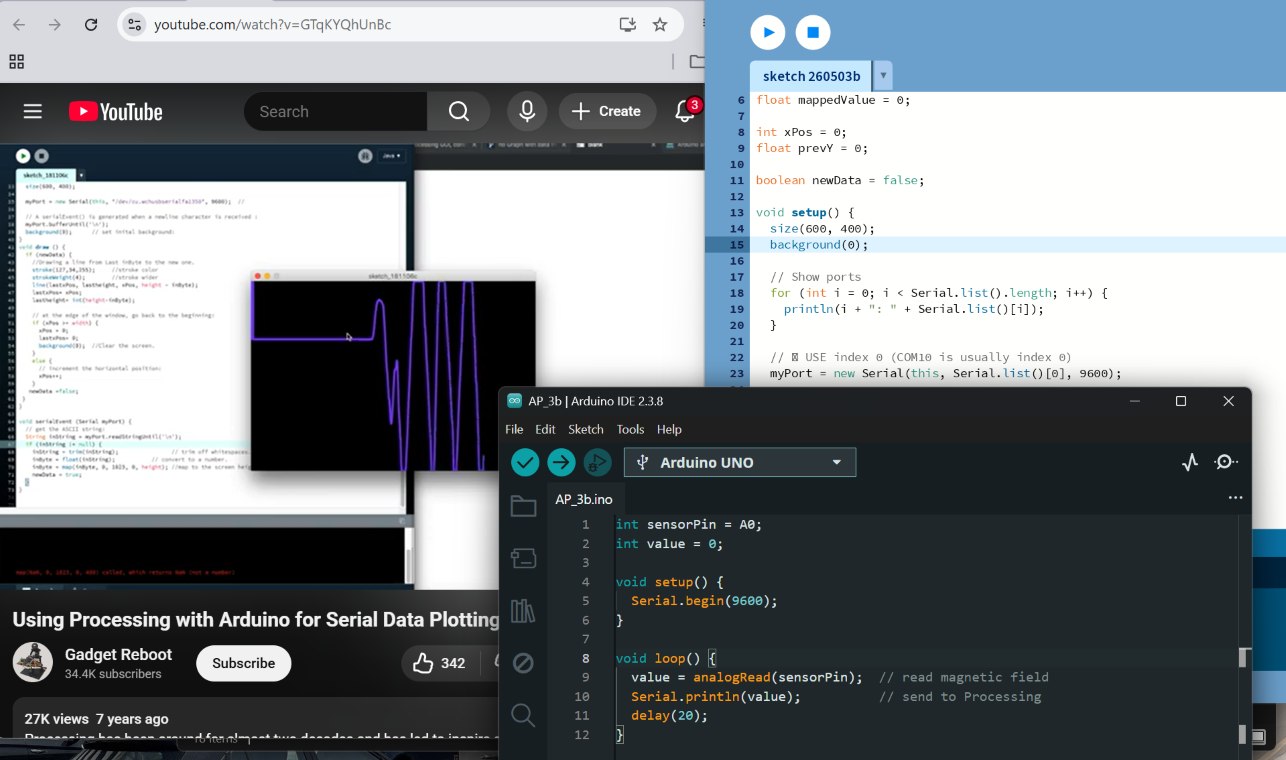Open the Debug panel in Arduino sidebar
Viewport: 1286px width, 760px height.
[523, 663]
